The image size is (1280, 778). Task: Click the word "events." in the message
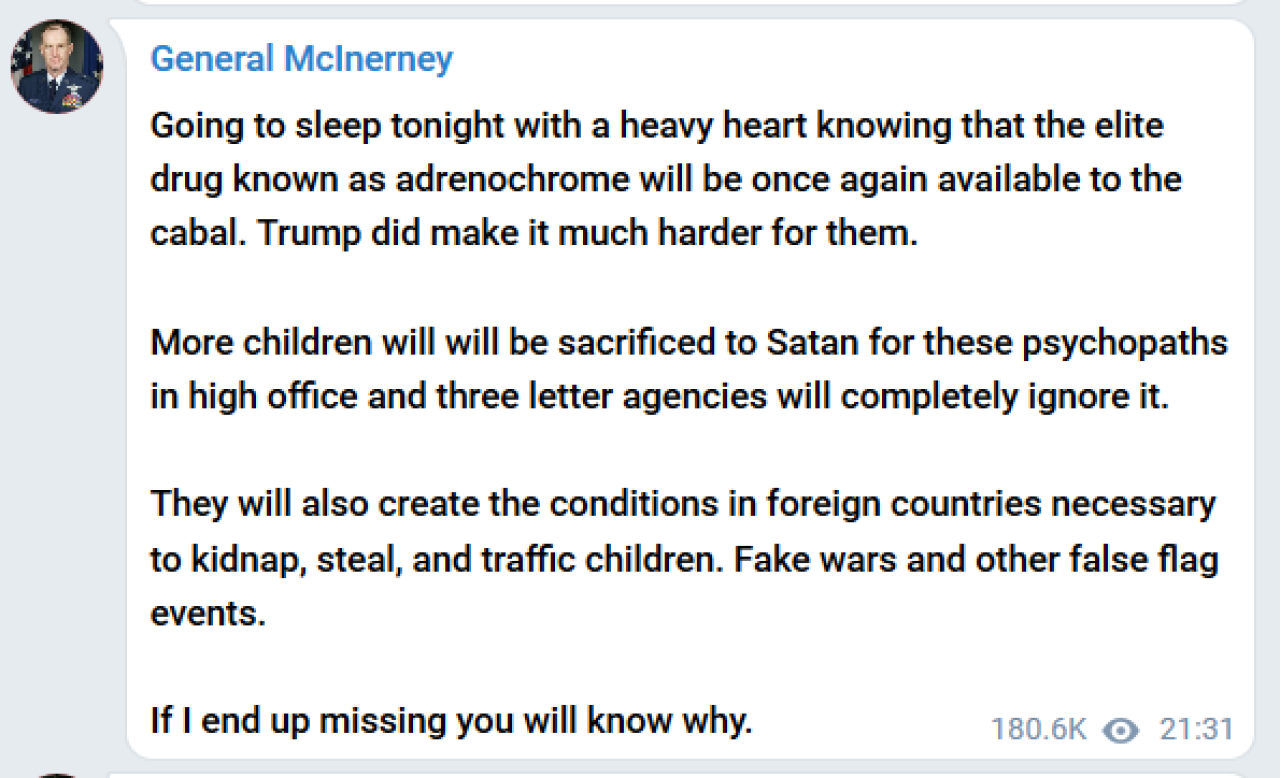[208, 612]
